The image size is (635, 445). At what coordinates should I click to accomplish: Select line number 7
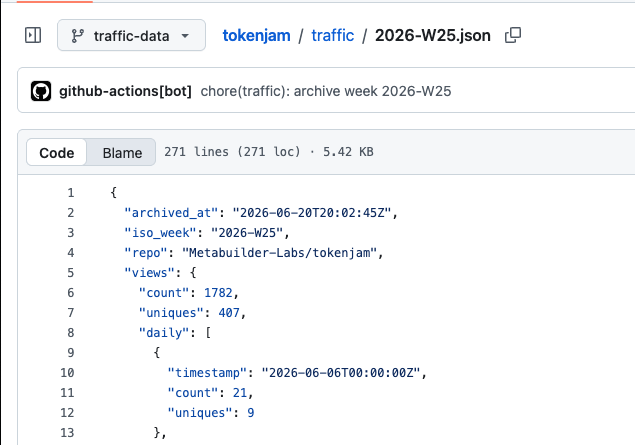(x=71, y=313)
